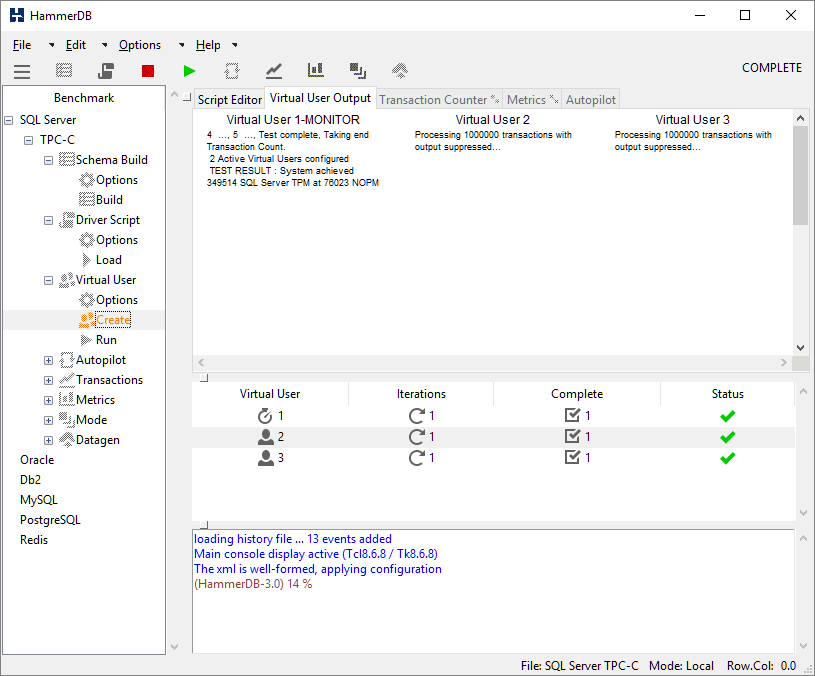Expand the Metrics tree node
The height and width of the screenshot is (676, 815).
click(x=48, y=401)
